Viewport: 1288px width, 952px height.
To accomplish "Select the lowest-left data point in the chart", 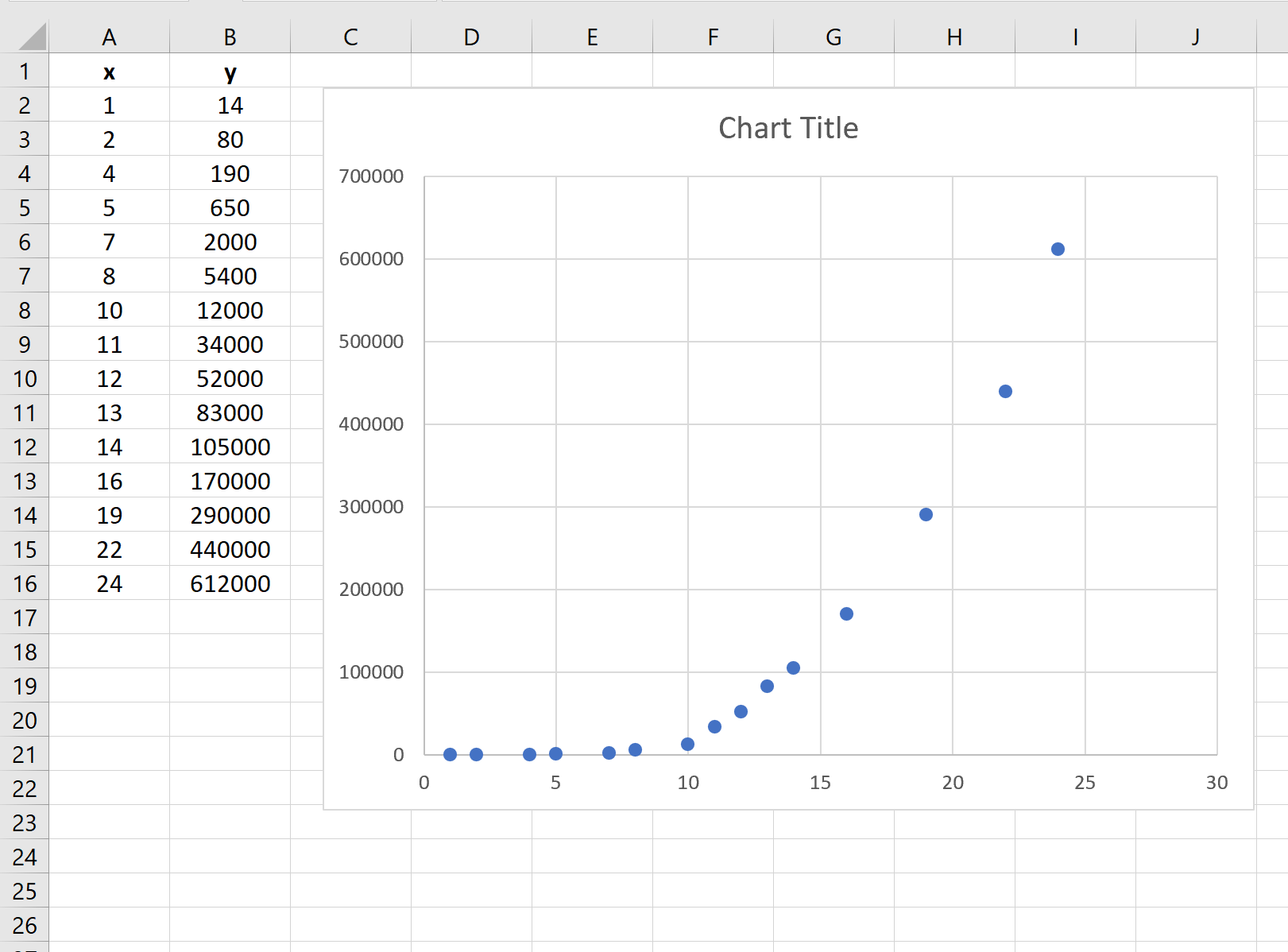I will (450, 753).
